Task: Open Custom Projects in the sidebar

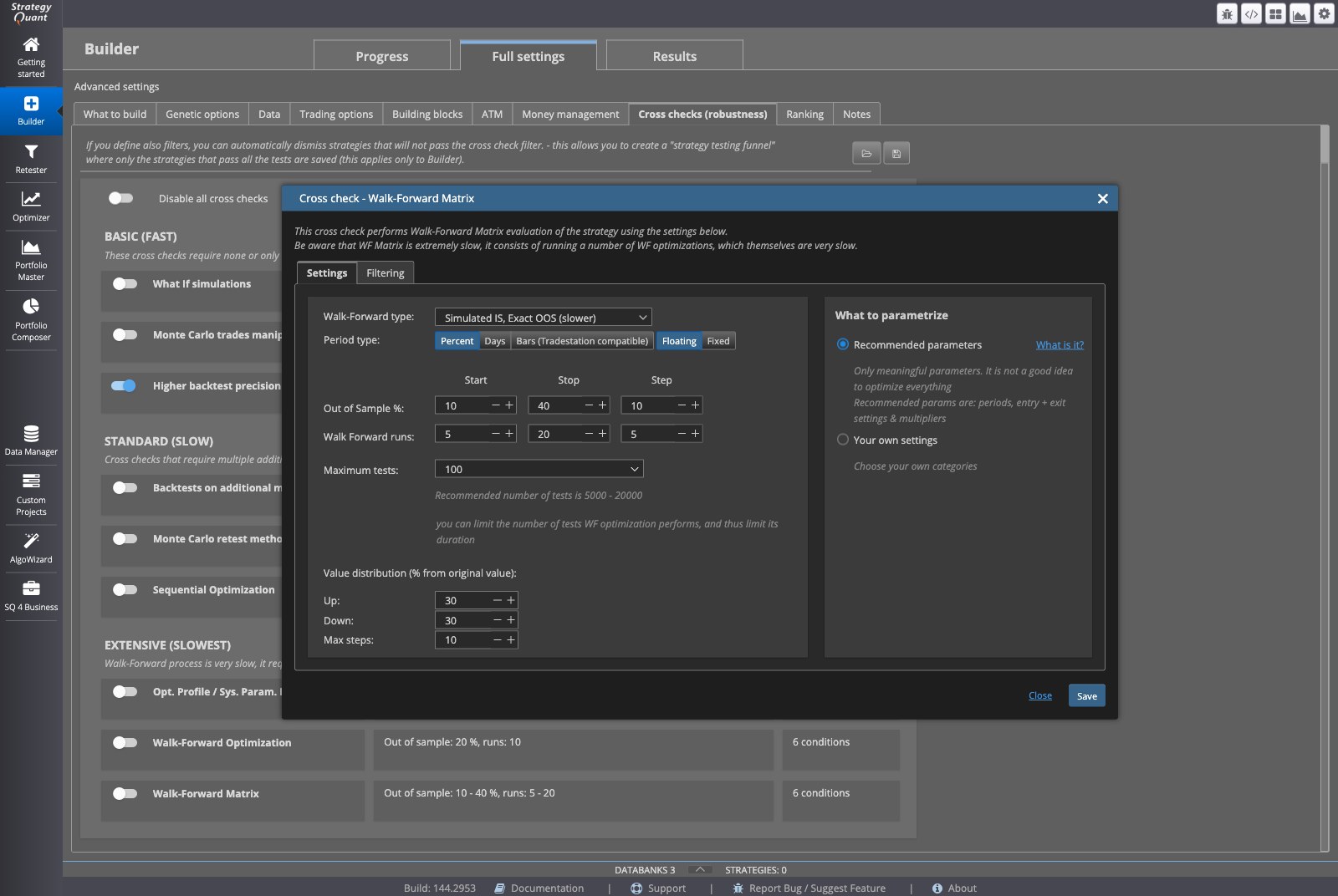Action: [x=31, y=494]
